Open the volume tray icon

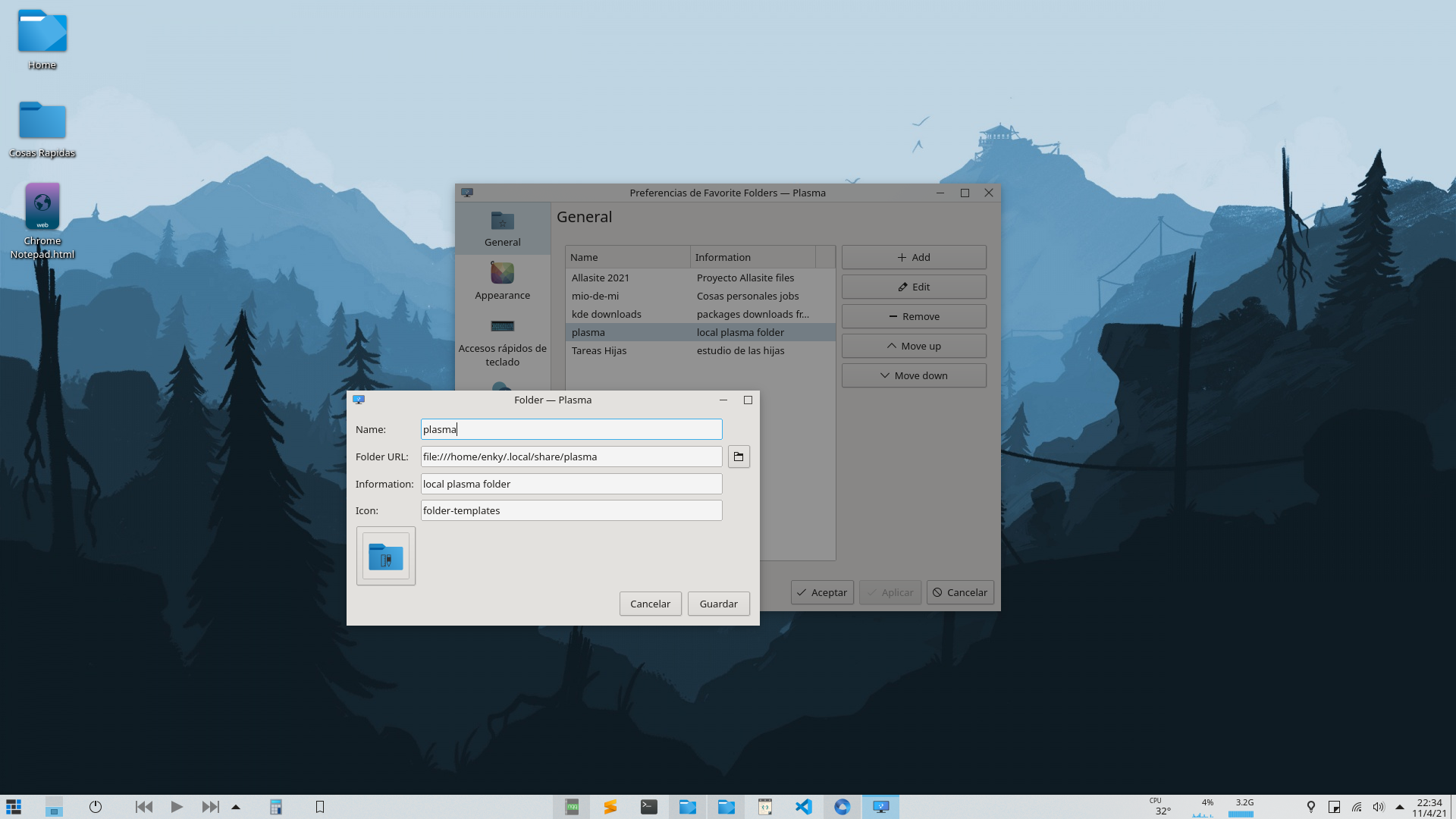tap(1379, 807)
